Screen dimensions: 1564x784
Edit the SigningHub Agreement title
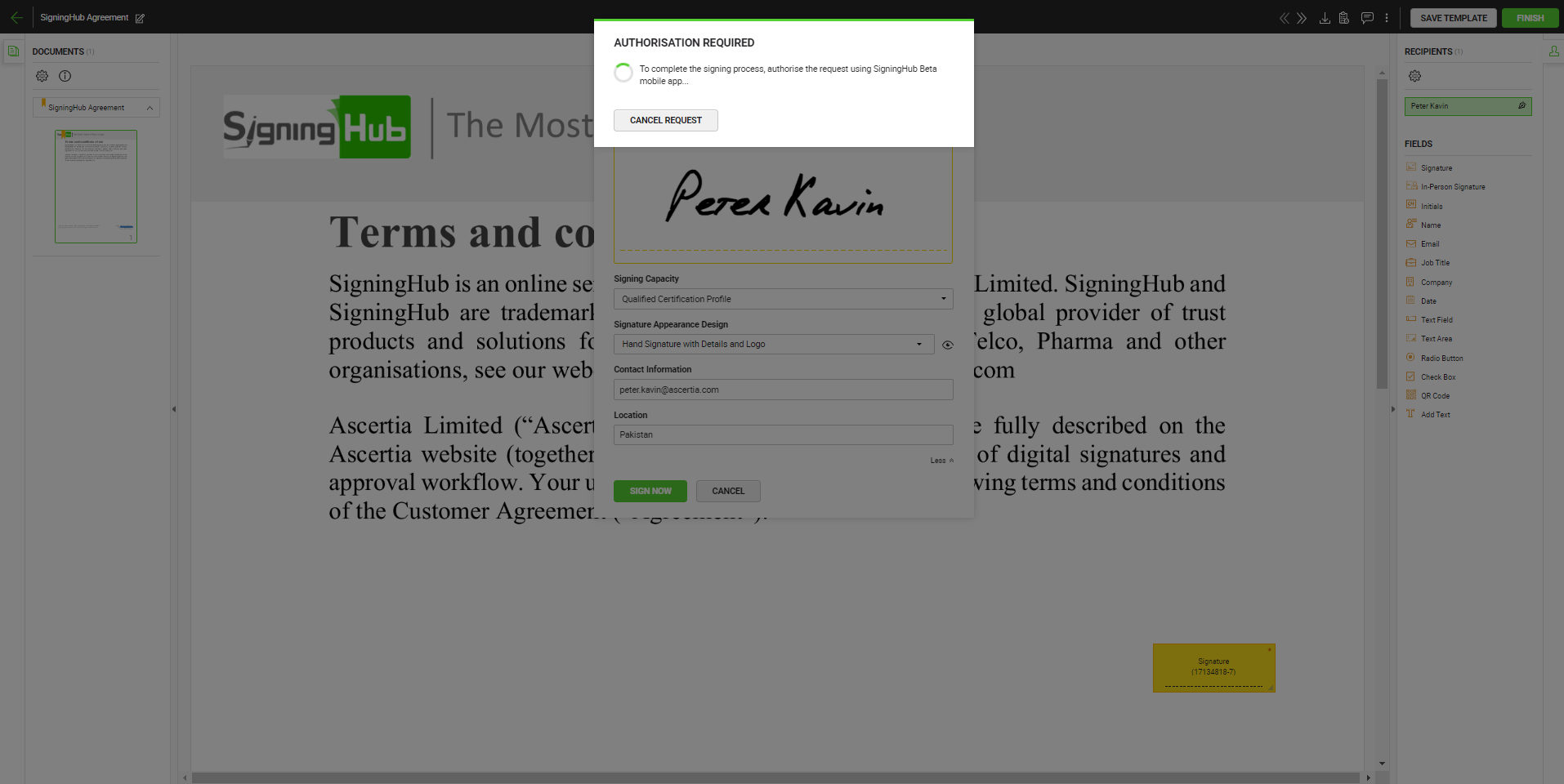[x=140, y=18]
